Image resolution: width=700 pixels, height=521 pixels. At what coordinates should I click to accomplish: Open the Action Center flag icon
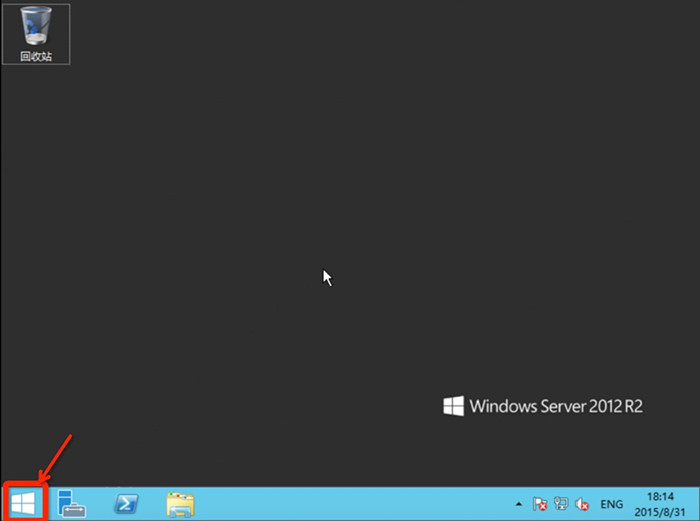(x=540, y=504)
